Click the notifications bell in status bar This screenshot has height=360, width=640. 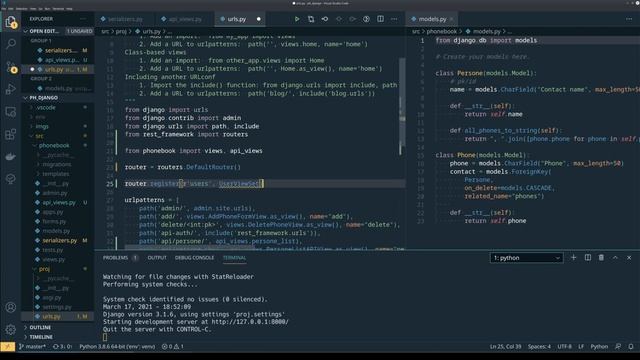631,347
